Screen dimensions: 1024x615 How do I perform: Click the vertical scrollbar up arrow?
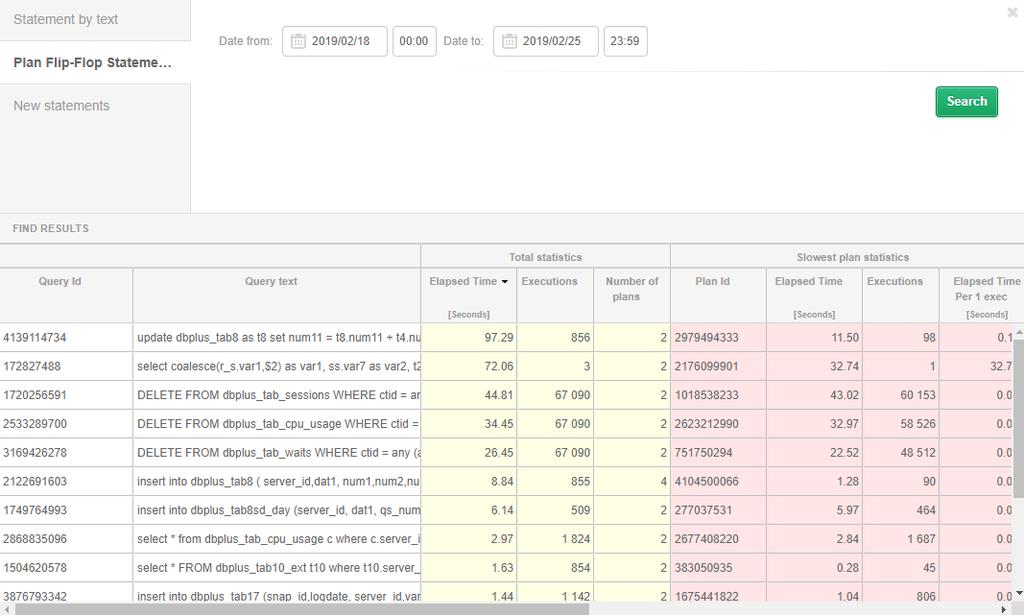pyautogui.click(x=1019, y=333)
